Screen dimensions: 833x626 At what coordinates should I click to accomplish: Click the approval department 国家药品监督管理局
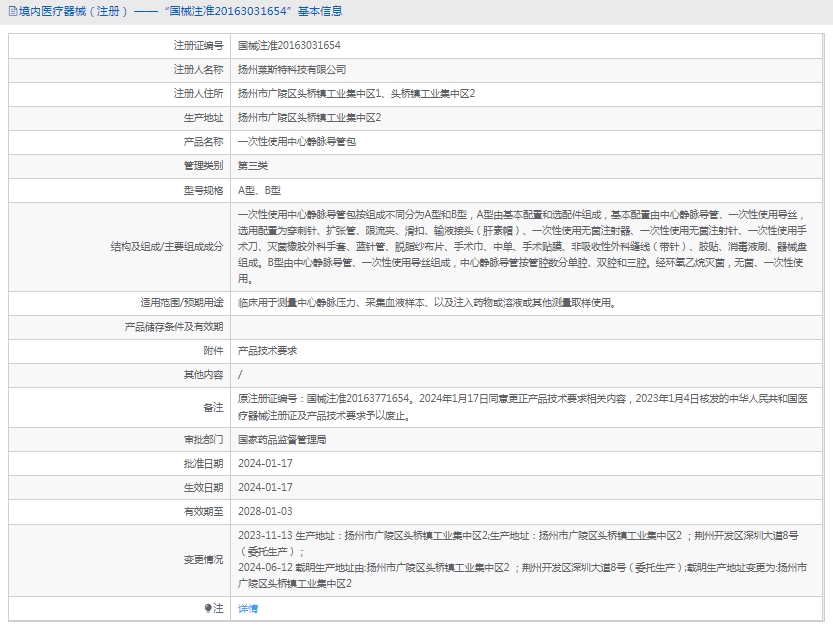tap(282, 439)
